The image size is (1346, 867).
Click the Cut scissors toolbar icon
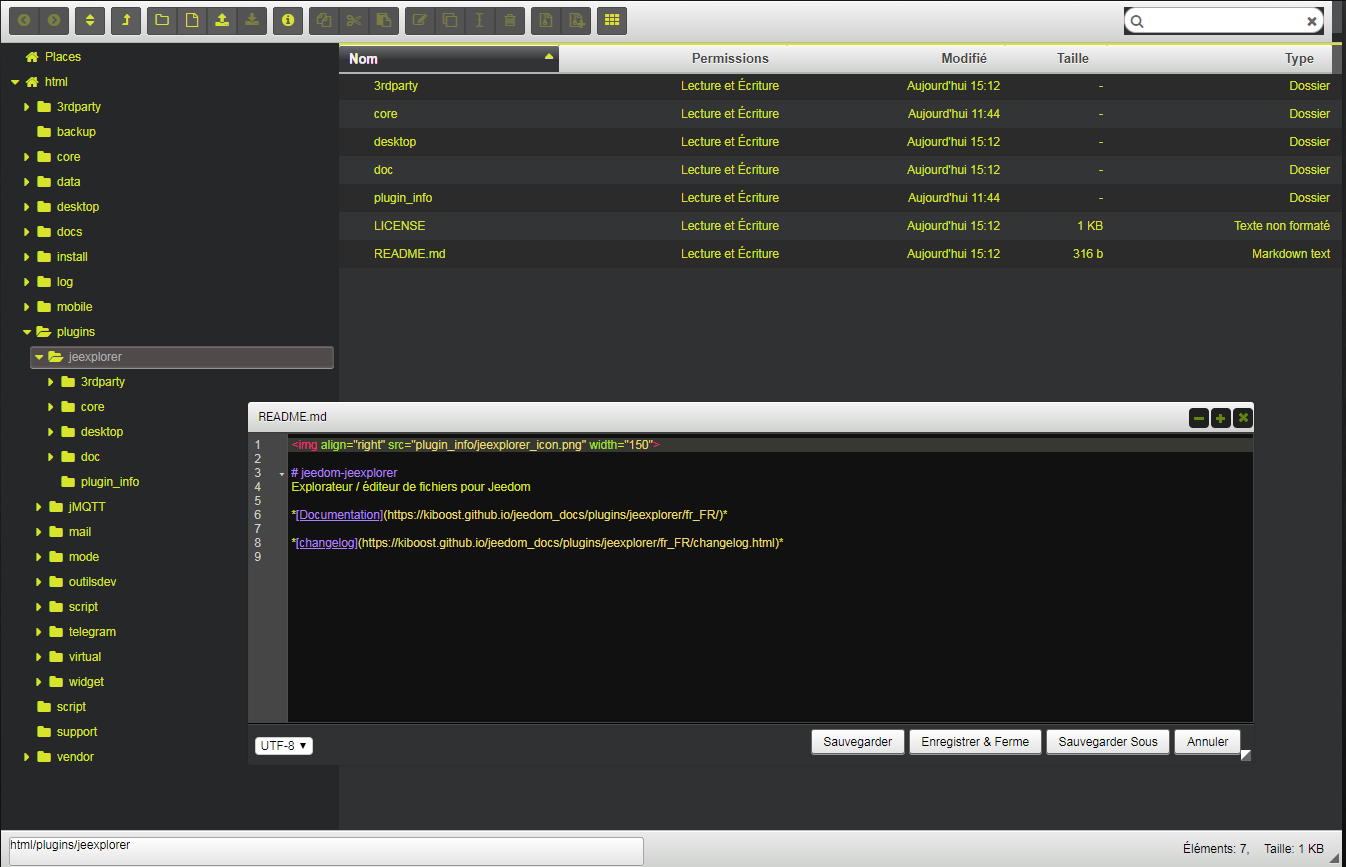[354, 20]
